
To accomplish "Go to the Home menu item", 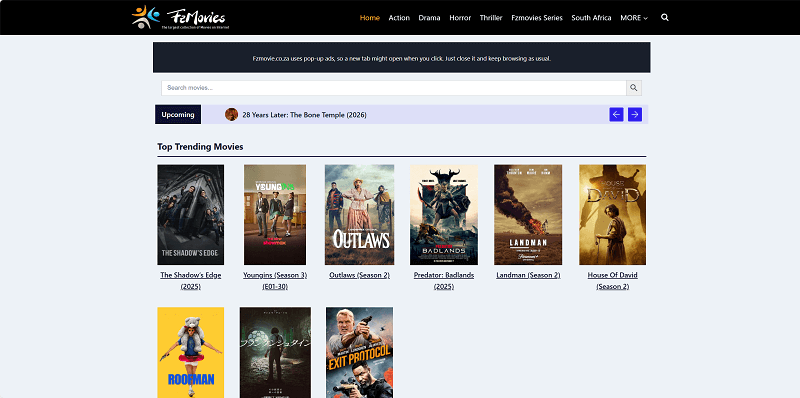I will tap(370, 18).
